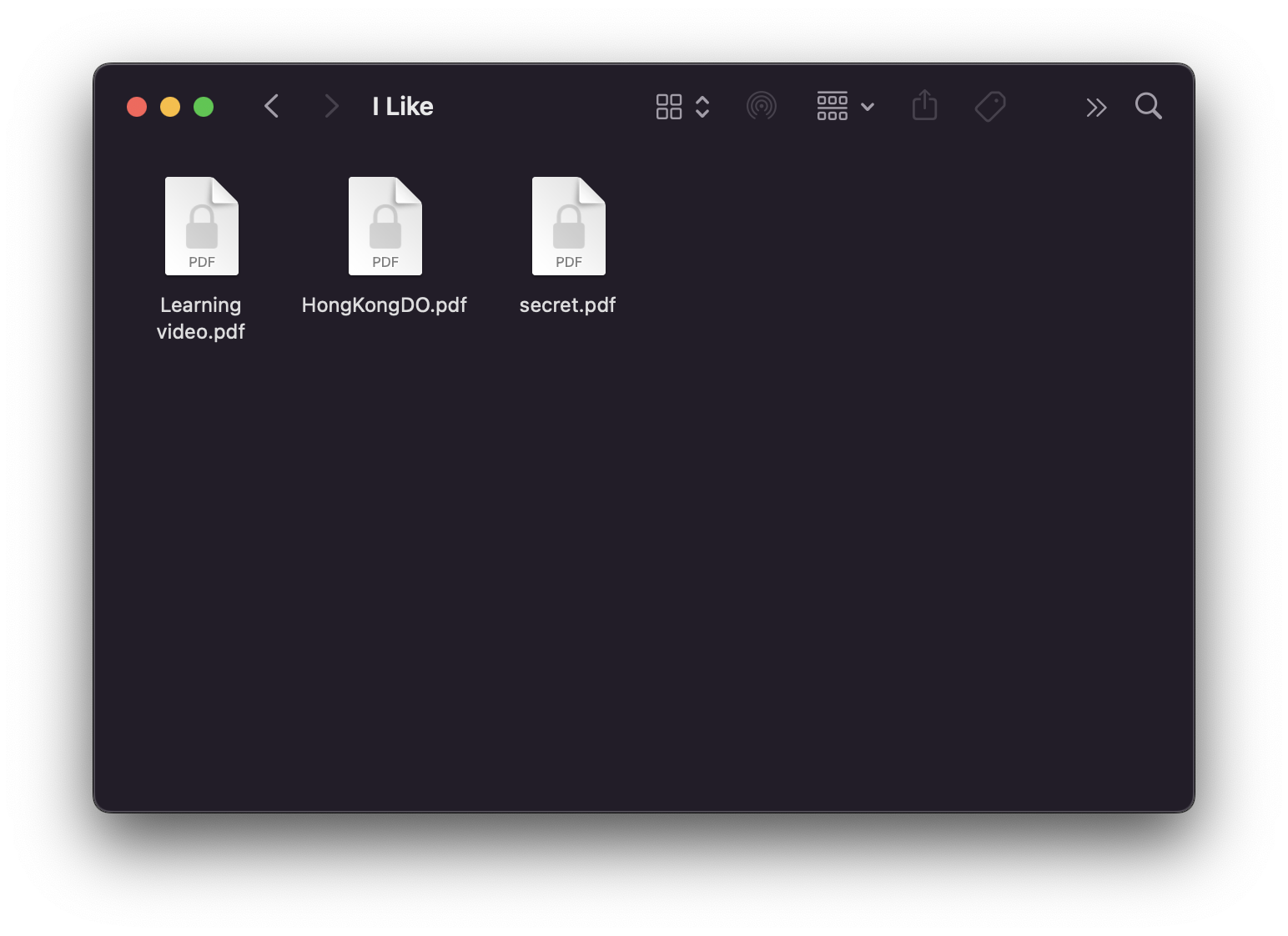Click the 'secret.pdf' filename label

(567, 305)
